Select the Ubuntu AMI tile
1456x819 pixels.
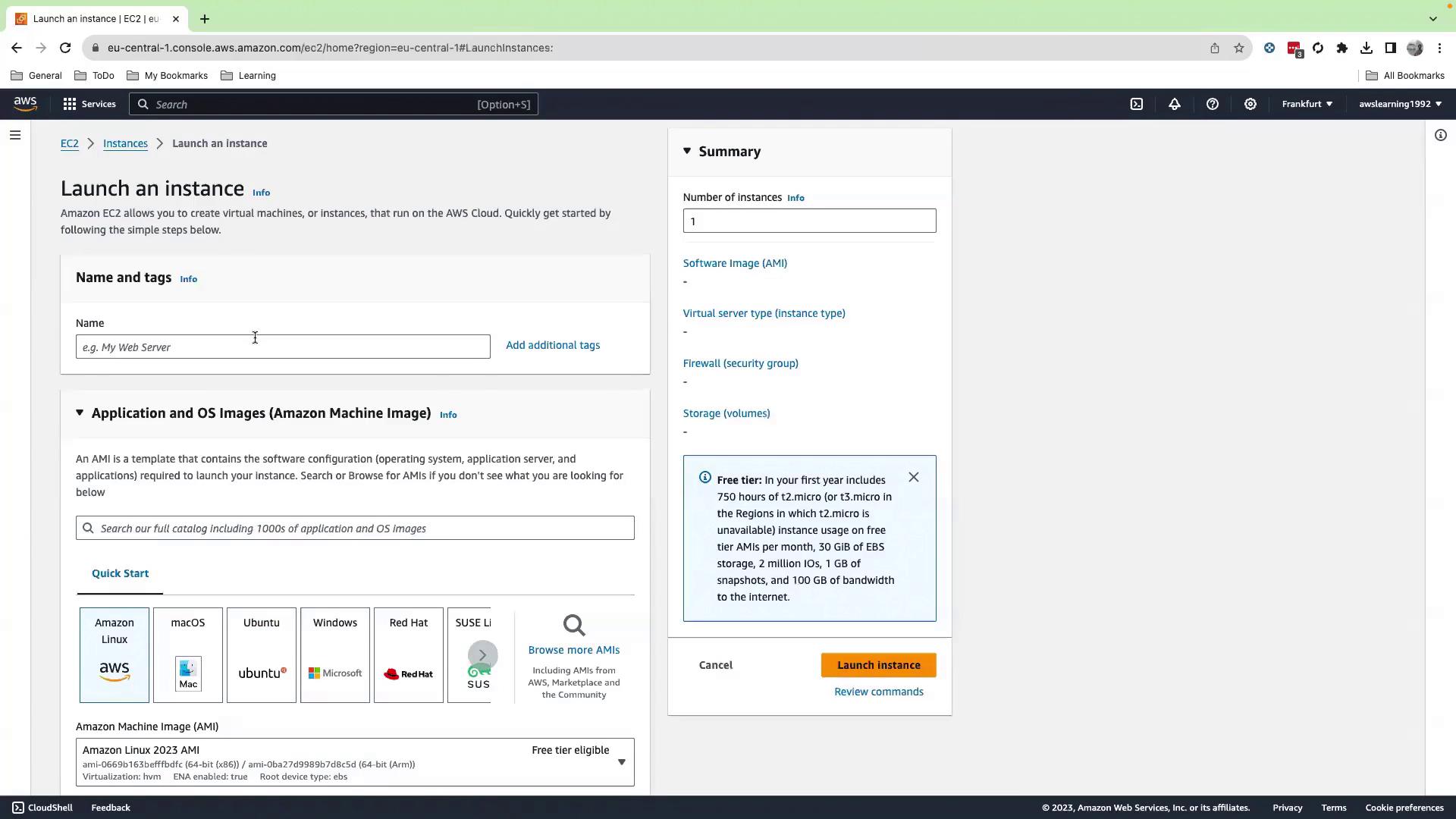262,655
